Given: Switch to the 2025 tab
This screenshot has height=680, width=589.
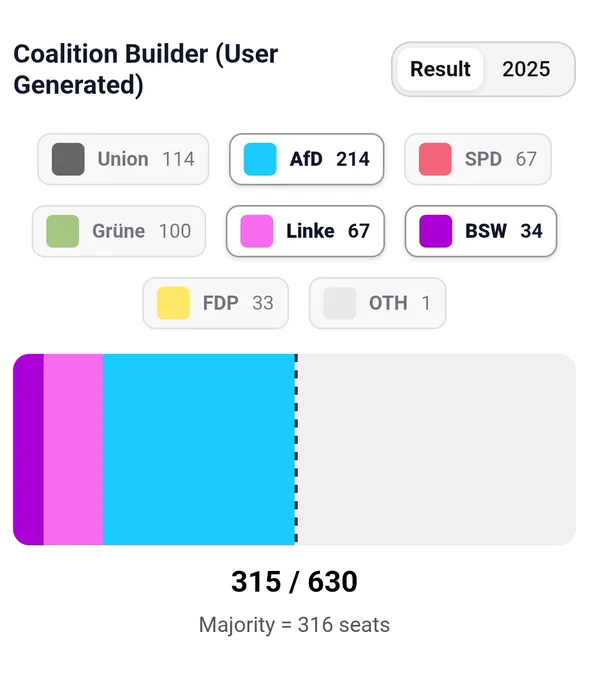Looking at the screenshot, I should pos(526,69).
